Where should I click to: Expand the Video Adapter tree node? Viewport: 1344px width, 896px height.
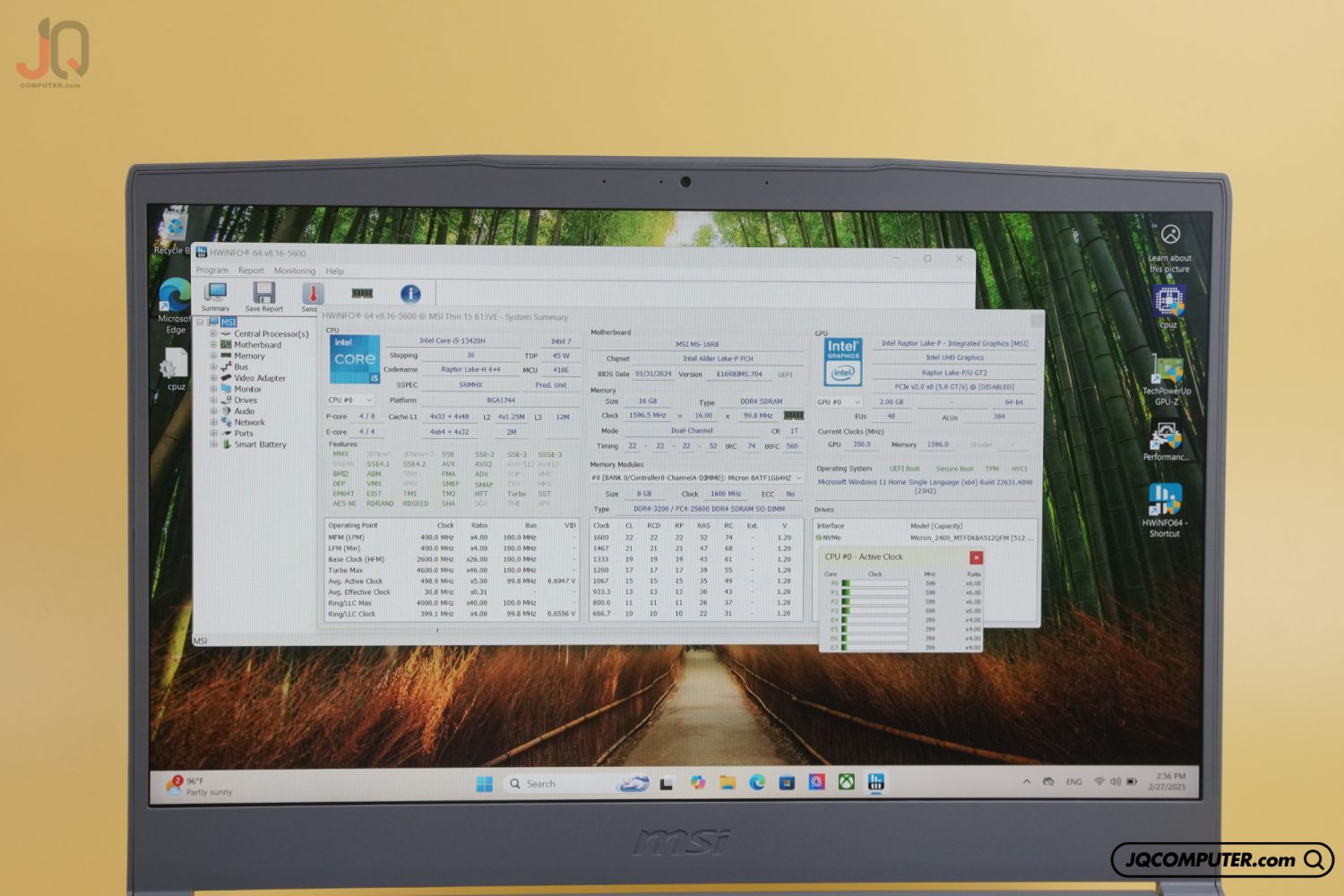[213, 377]
